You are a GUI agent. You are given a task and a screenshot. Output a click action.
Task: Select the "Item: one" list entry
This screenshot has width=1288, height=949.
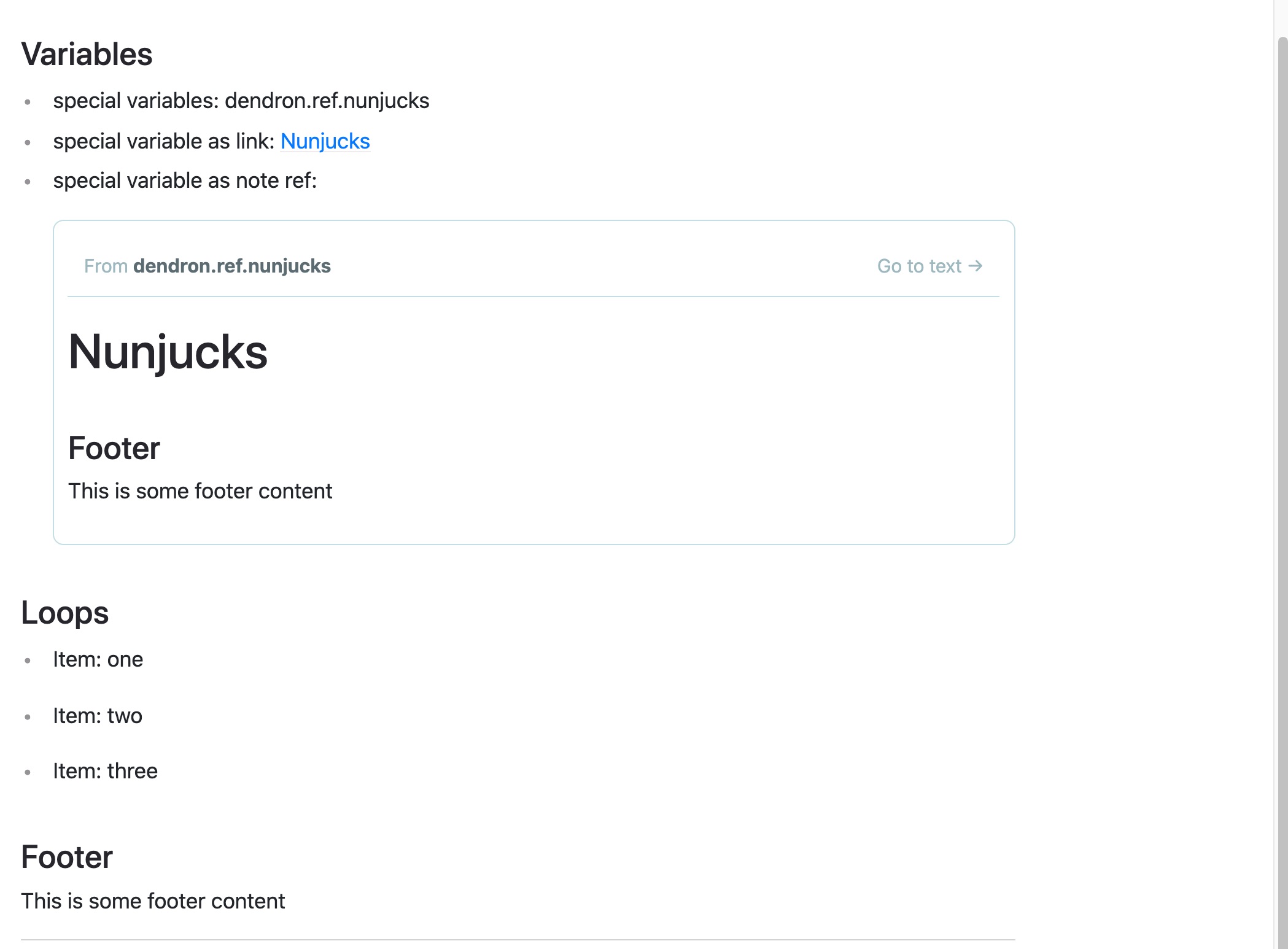pyautogui.click(x=98, y=659)
